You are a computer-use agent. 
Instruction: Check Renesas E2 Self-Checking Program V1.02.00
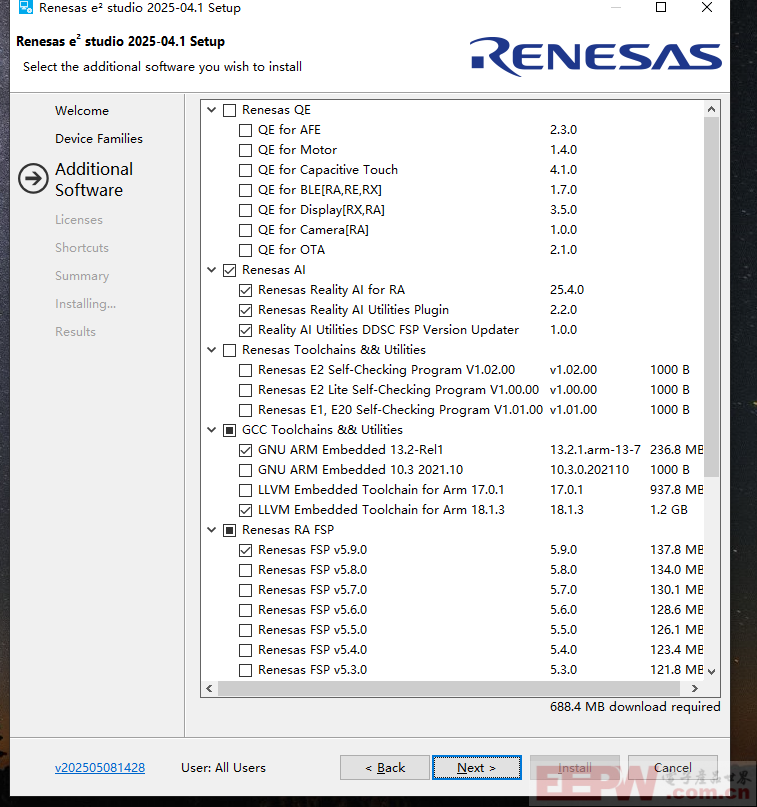pos(245,371)
